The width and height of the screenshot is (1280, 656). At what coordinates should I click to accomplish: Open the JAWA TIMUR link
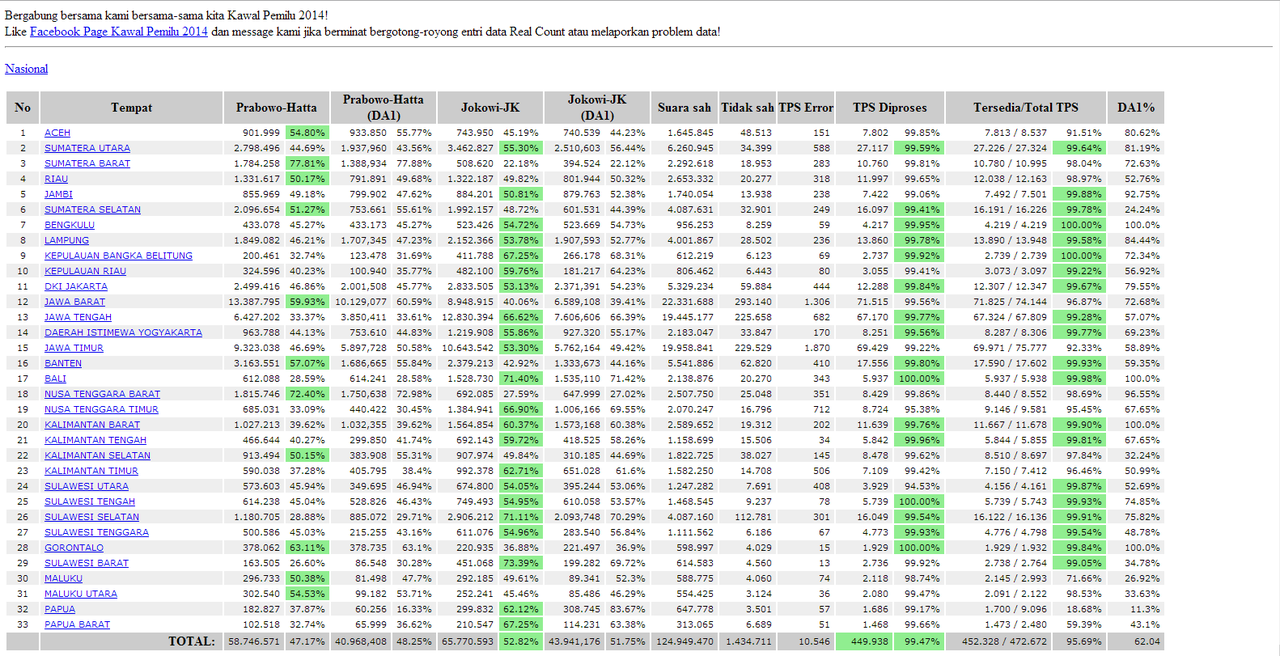coord(74,348)
